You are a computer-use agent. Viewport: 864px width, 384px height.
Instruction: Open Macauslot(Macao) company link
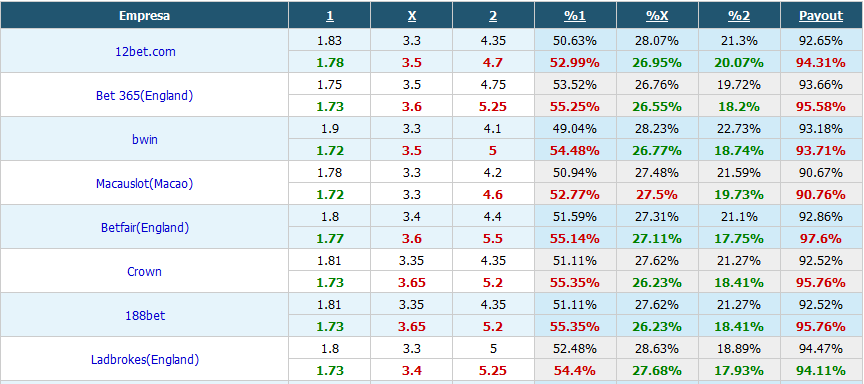pos(144,183)
